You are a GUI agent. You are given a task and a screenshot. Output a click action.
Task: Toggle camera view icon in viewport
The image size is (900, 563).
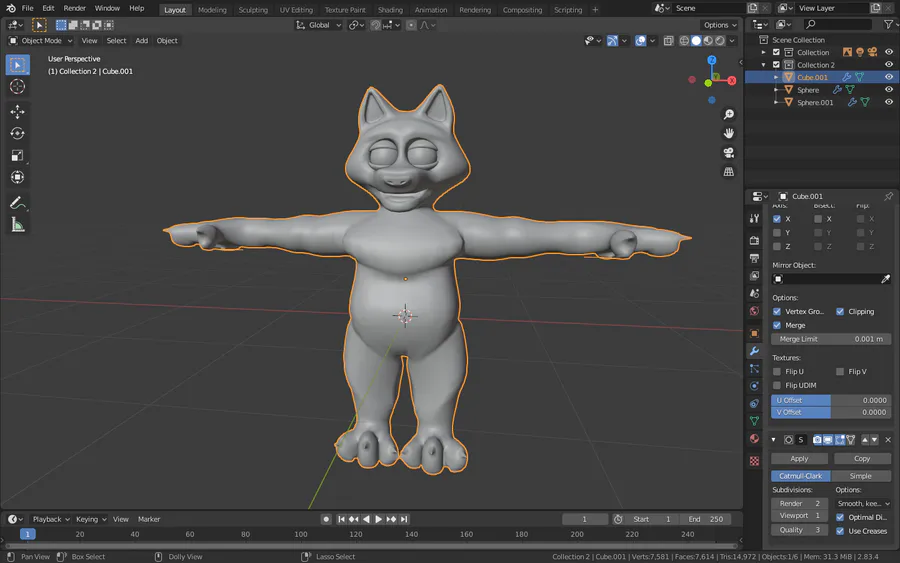pos(729,153)
